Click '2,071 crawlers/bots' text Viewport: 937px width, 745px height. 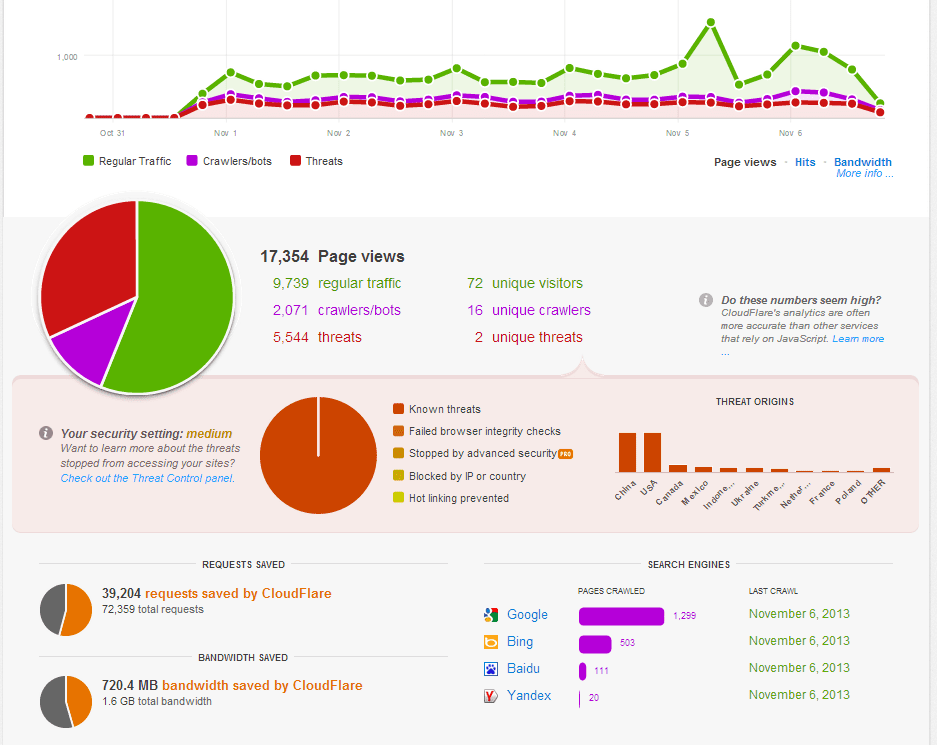click(x=337, y=310)
